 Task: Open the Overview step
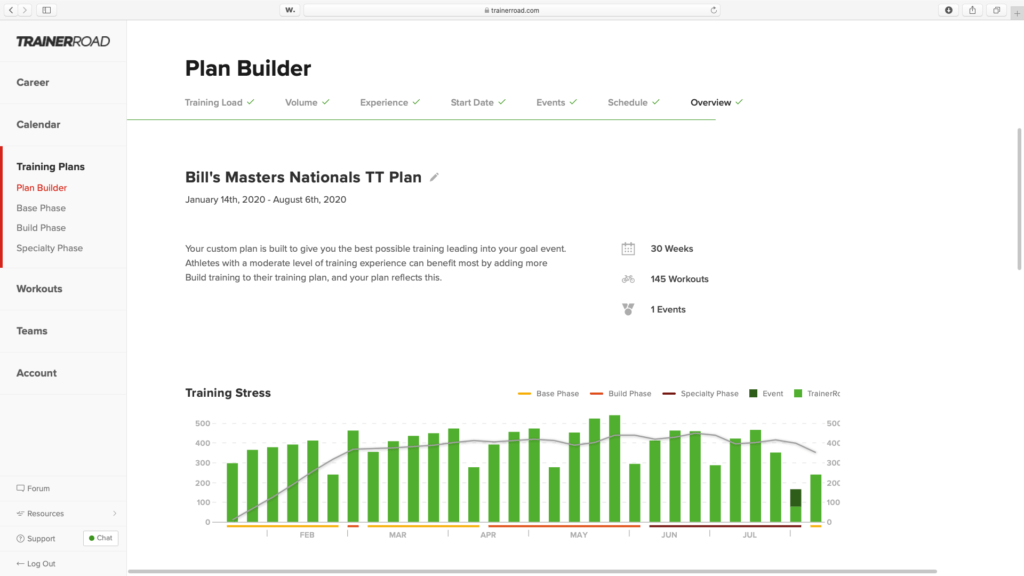(716, 103)
